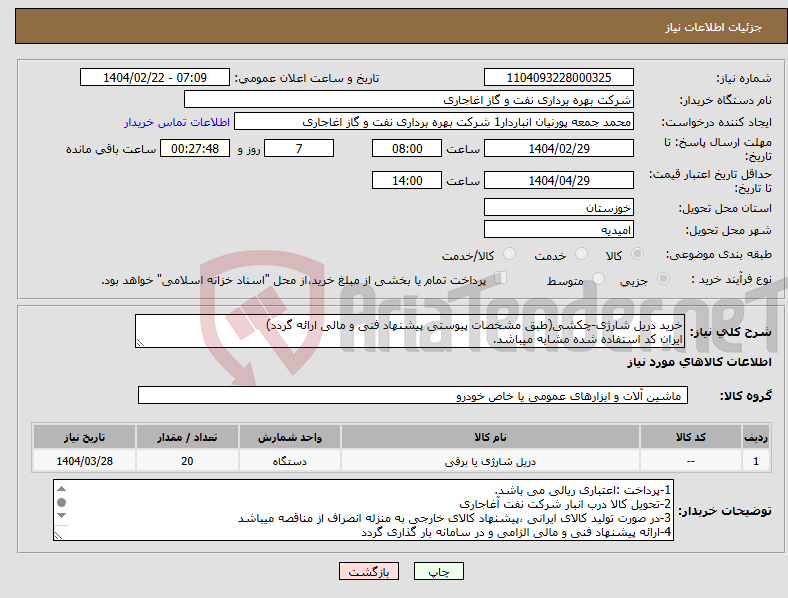Click the price validity time 14:00 field
This screenshot has height=598, width=788.
point(407,180)
